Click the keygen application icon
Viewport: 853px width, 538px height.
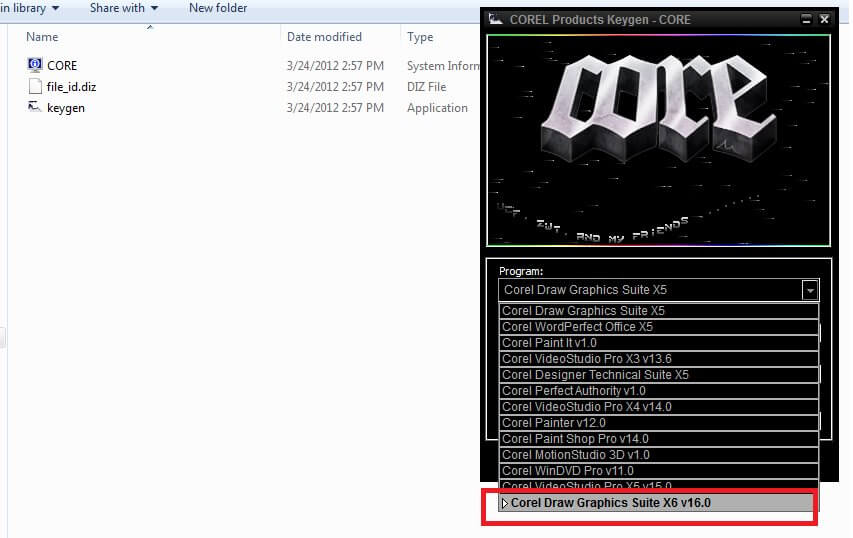point(35,108)
